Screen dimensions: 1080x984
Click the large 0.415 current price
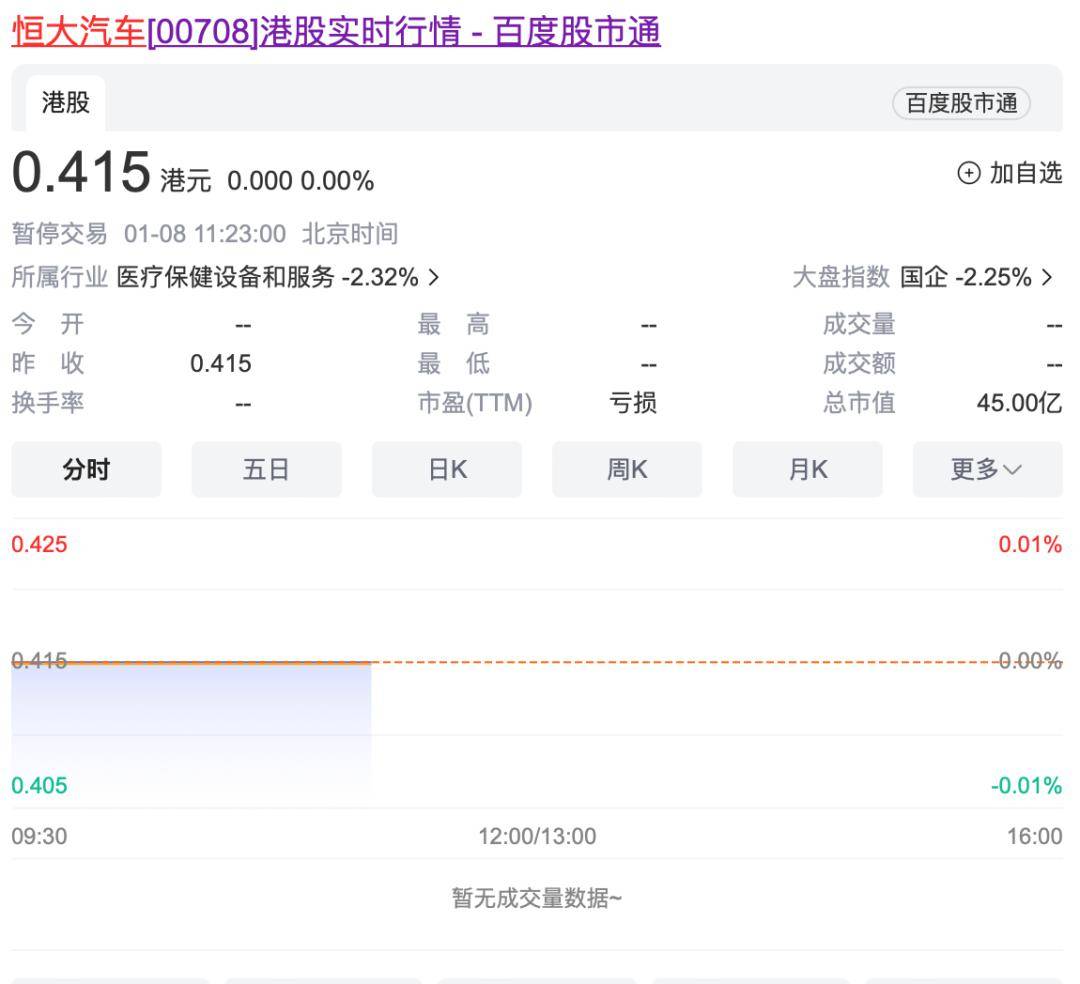click(81, 172)
